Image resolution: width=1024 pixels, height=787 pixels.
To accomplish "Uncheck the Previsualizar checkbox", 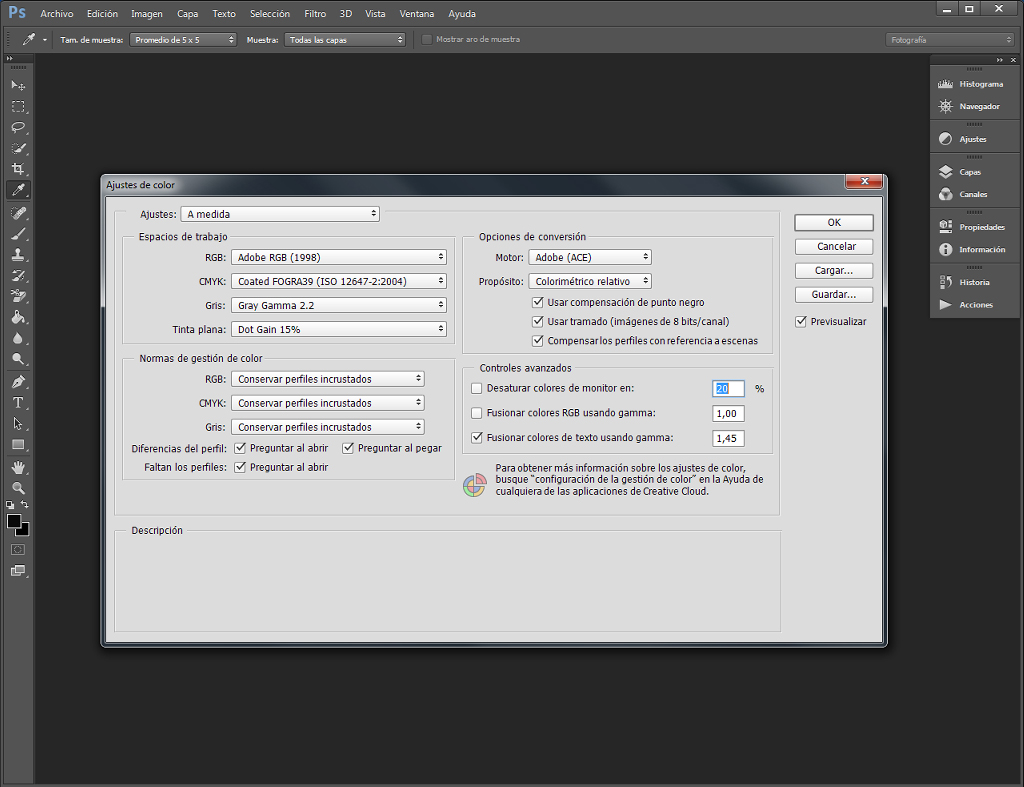I will click(x=801, y=322).
